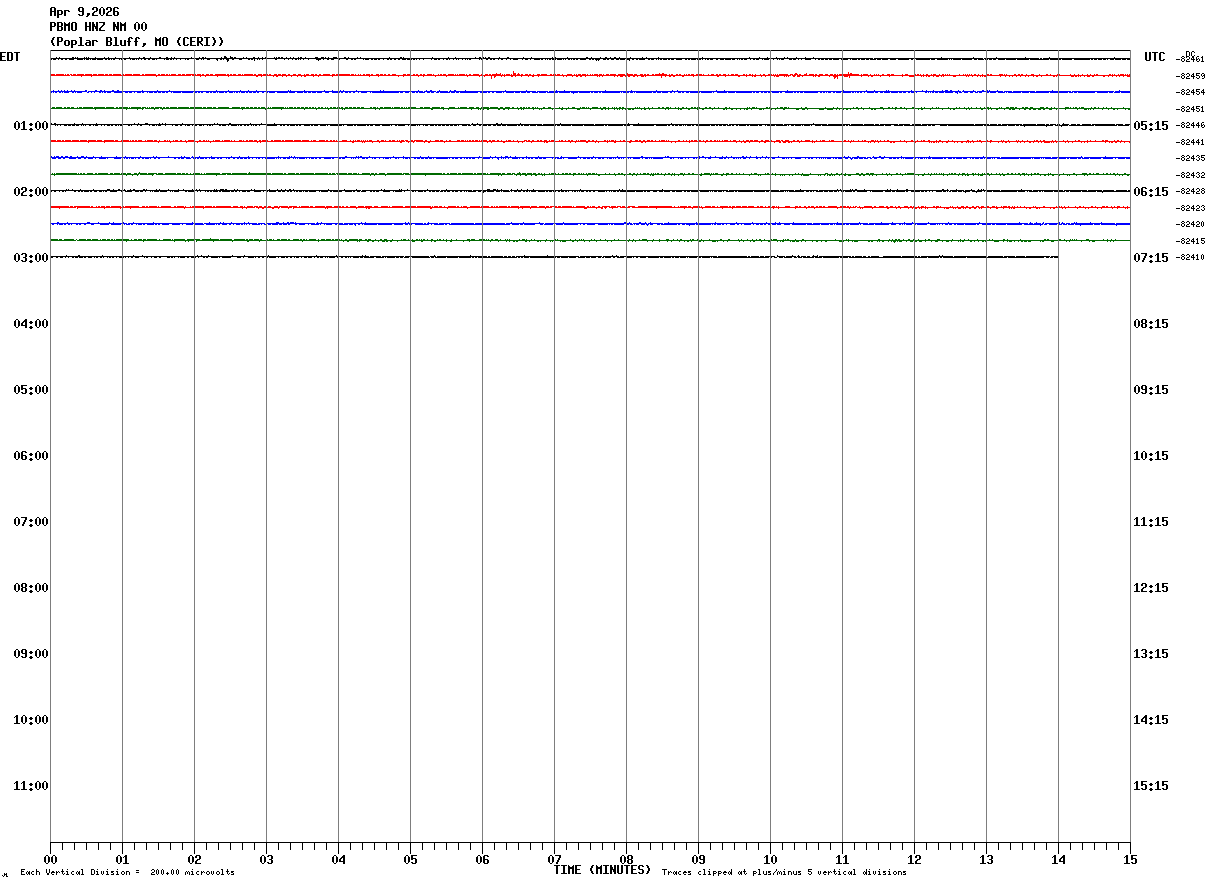Click the "EDT" timezone label
This screenshot has height=886, width=1210.
[x=10, y=57]
